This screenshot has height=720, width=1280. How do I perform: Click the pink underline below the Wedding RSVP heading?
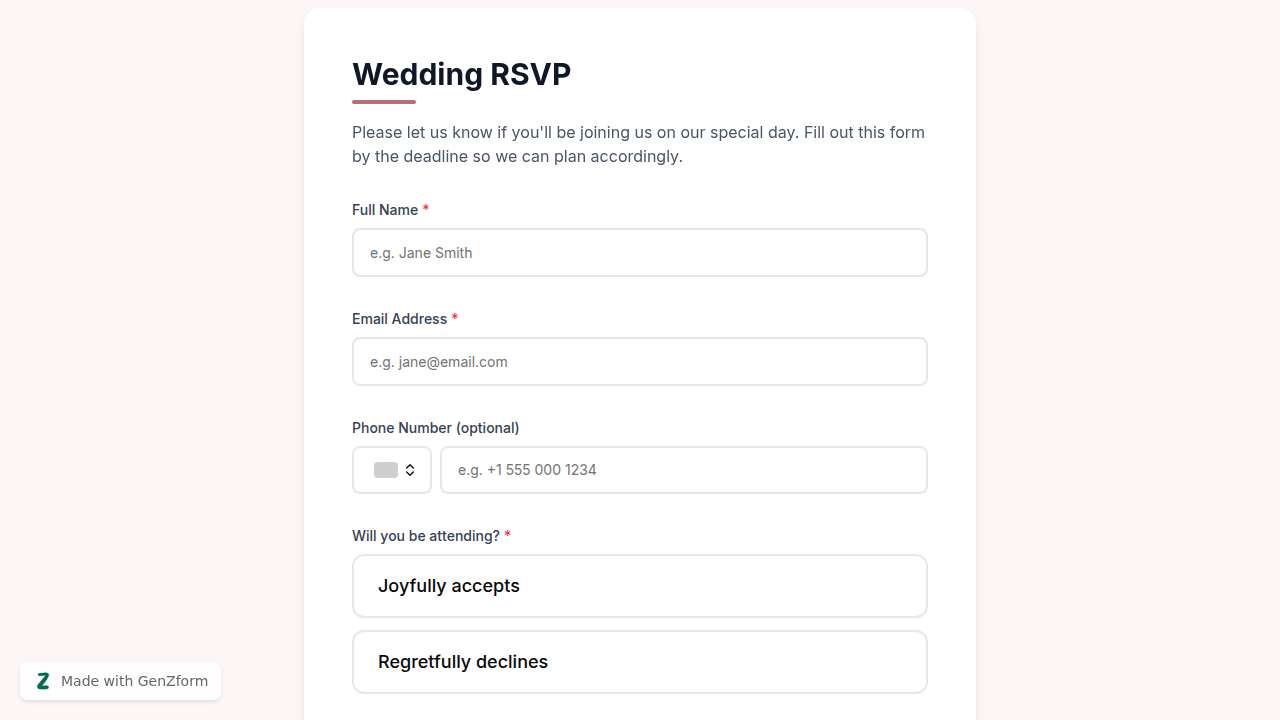pos(383,100)
